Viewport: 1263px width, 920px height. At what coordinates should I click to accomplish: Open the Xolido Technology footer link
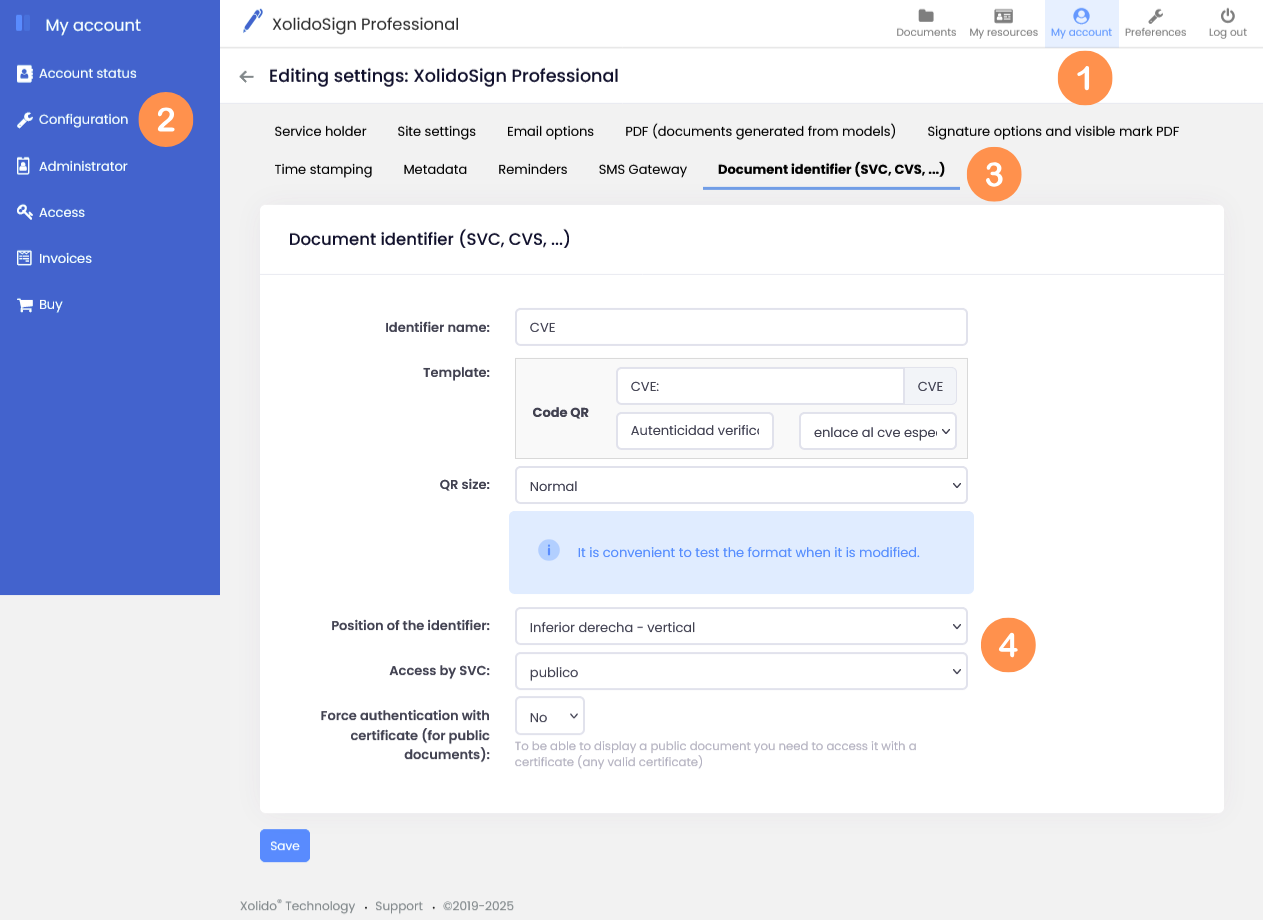point(297,906)
